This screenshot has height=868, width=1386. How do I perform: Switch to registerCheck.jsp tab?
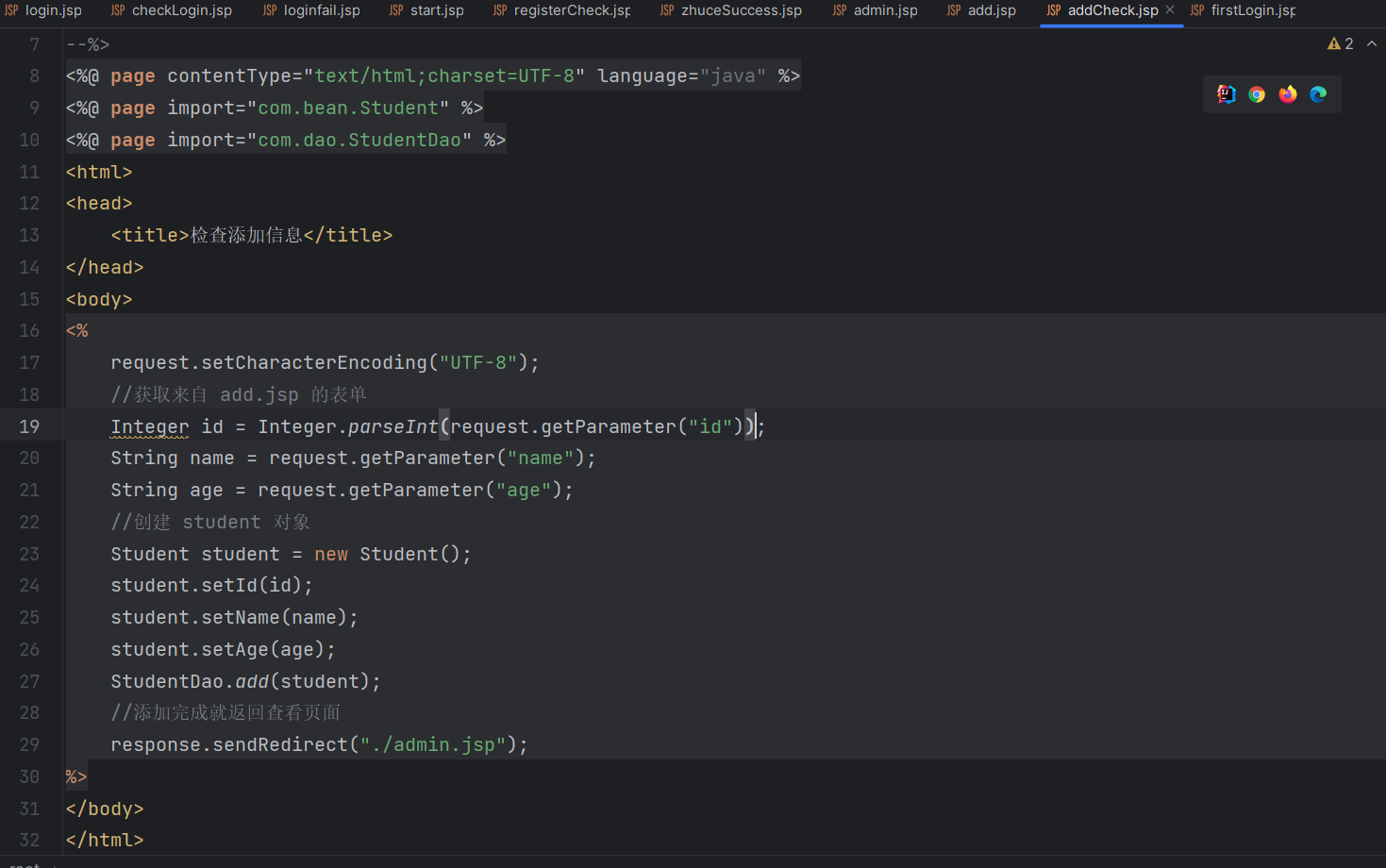tap(561, 10)
